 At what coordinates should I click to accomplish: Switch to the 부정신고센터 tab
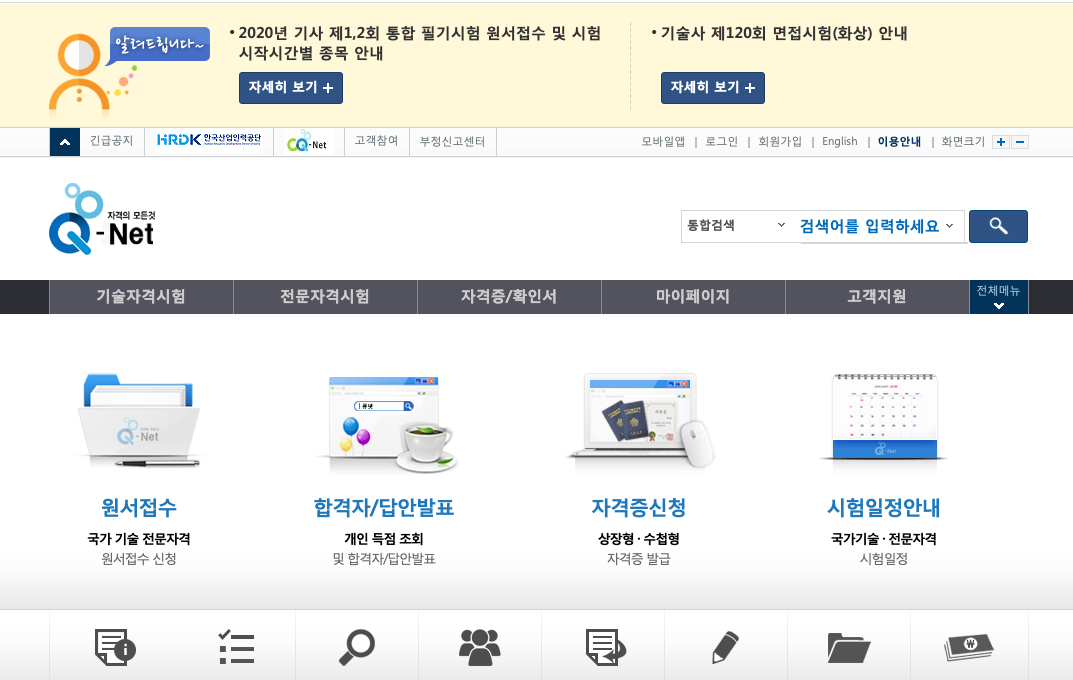452,142
